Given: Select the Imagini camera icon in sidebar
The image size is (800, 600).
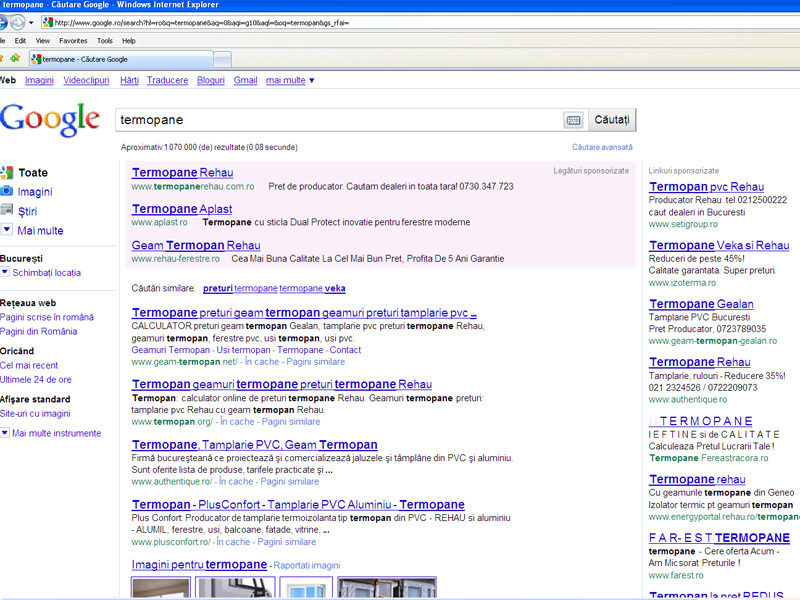Looking at the screenshot, I should (x=7, y=191).
